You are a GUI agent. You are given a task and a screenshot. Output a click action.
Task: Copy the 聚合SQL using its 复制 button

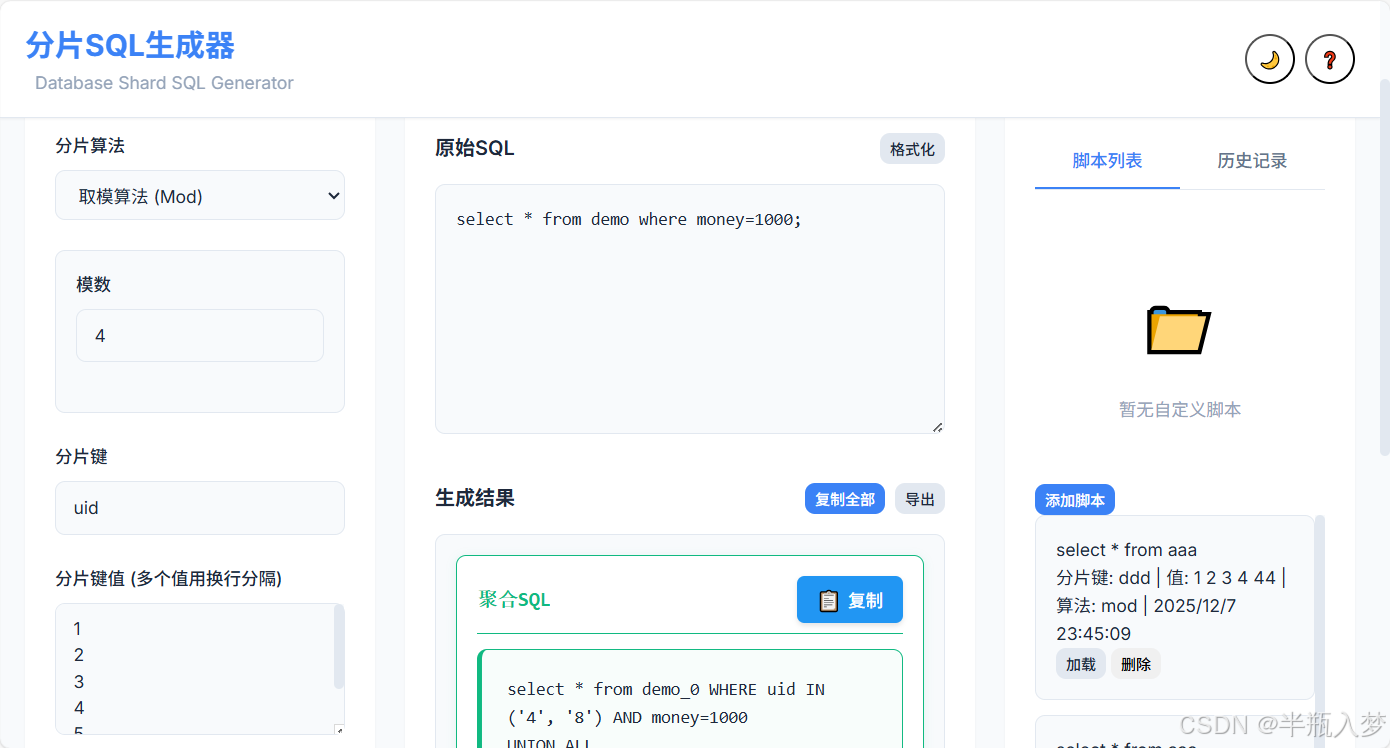[849, 599]
